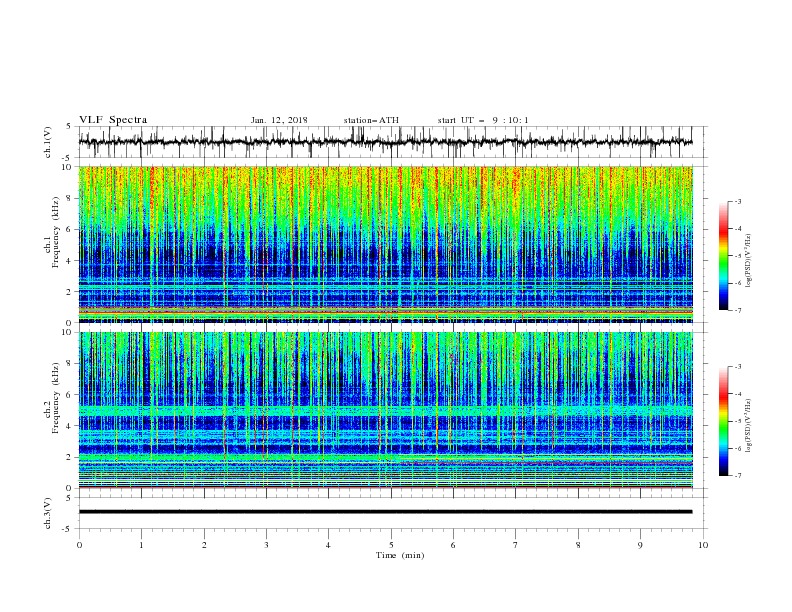Viewport: 792px width, 612px height.
Task: Click the color bar beside ch.1 spectrogram
Action: 724,256
